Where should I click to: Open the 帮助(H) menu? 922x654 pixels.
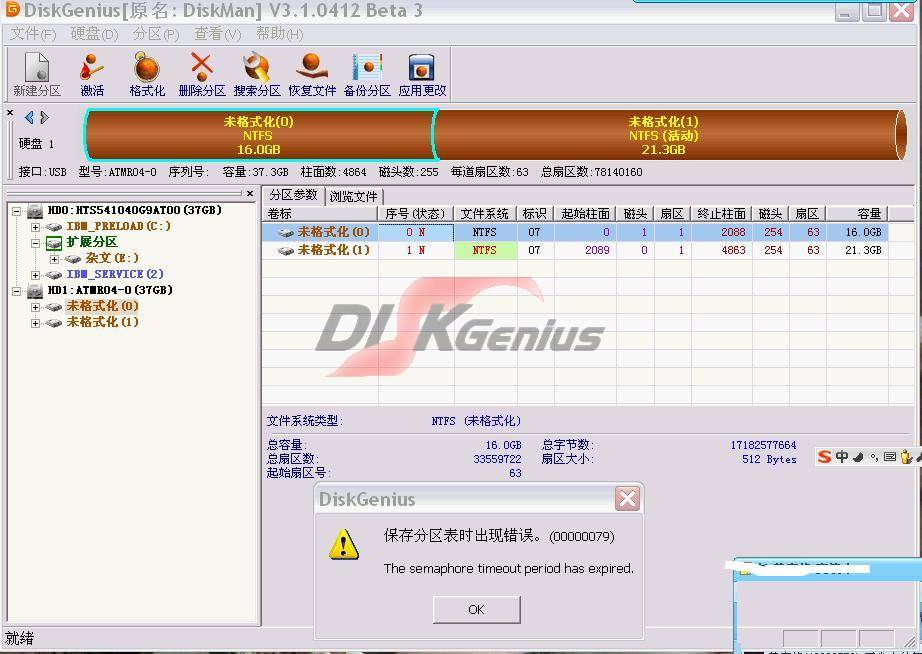[279, 34]
